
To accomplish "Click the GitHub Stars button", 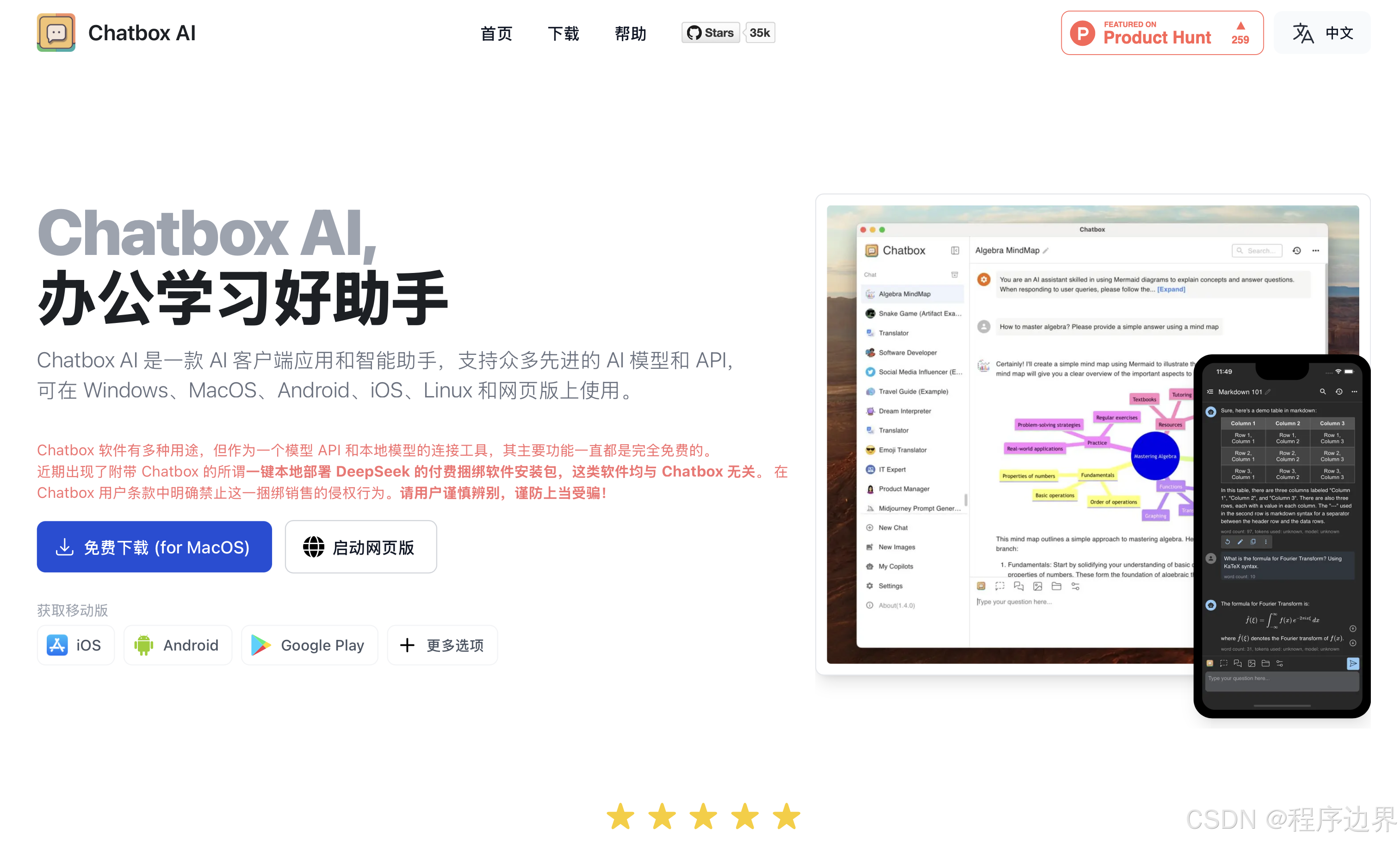I will tap(710, 33).
